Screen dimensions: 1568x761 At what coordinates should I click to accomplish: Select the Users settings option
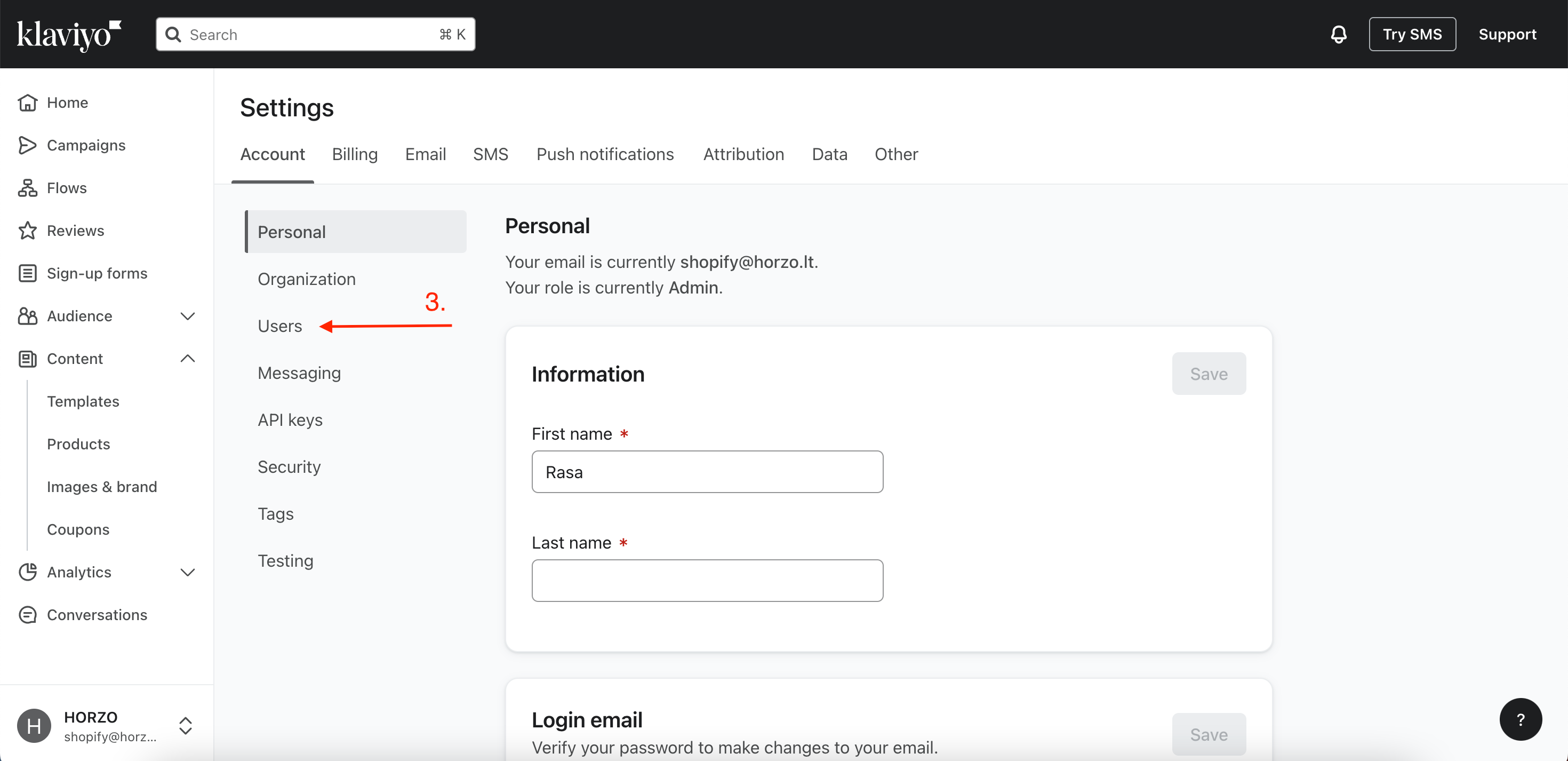279,325
